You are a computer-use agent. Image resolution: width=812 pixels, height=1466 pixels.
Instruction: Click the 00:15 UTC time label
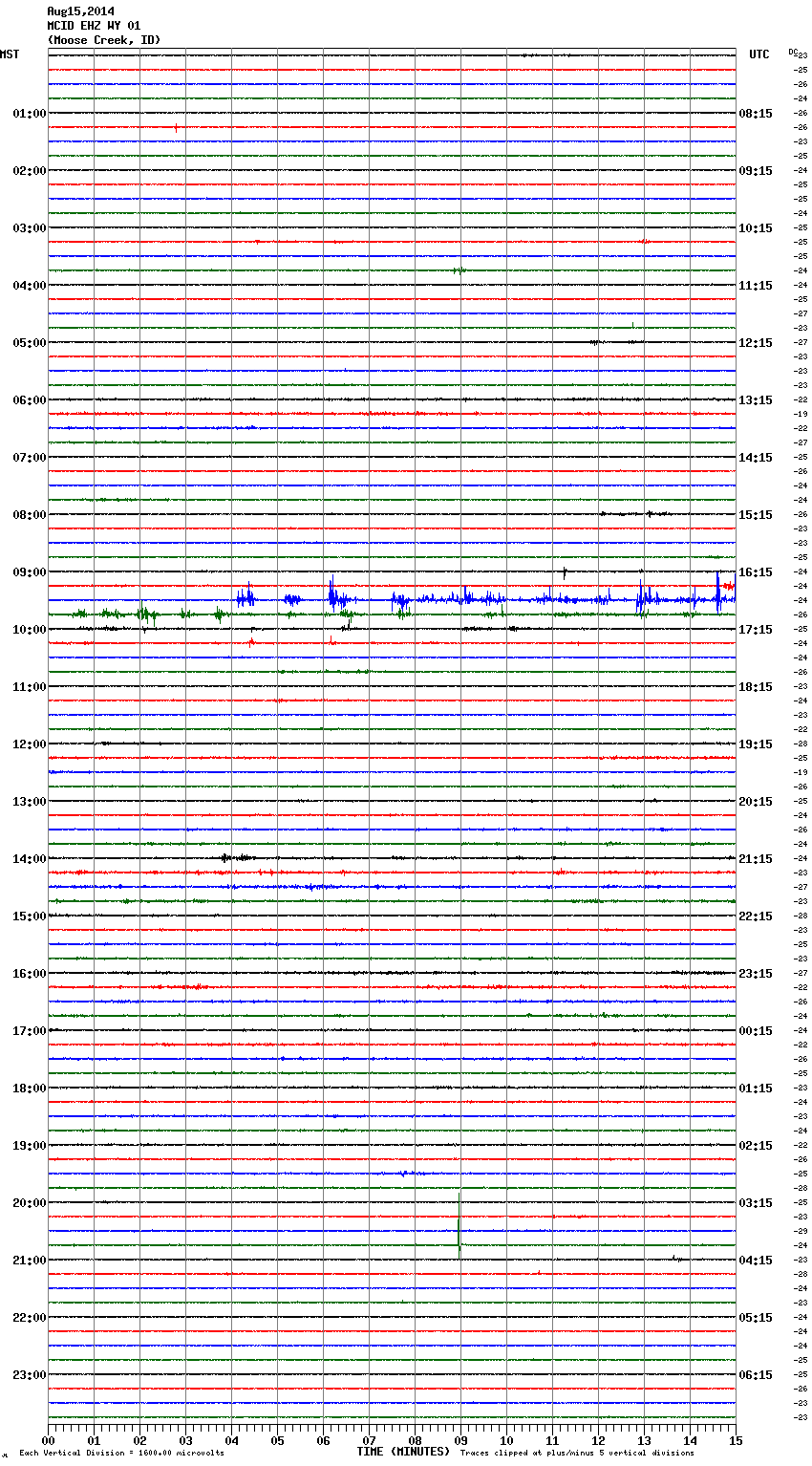click(x=756, y=1031)
